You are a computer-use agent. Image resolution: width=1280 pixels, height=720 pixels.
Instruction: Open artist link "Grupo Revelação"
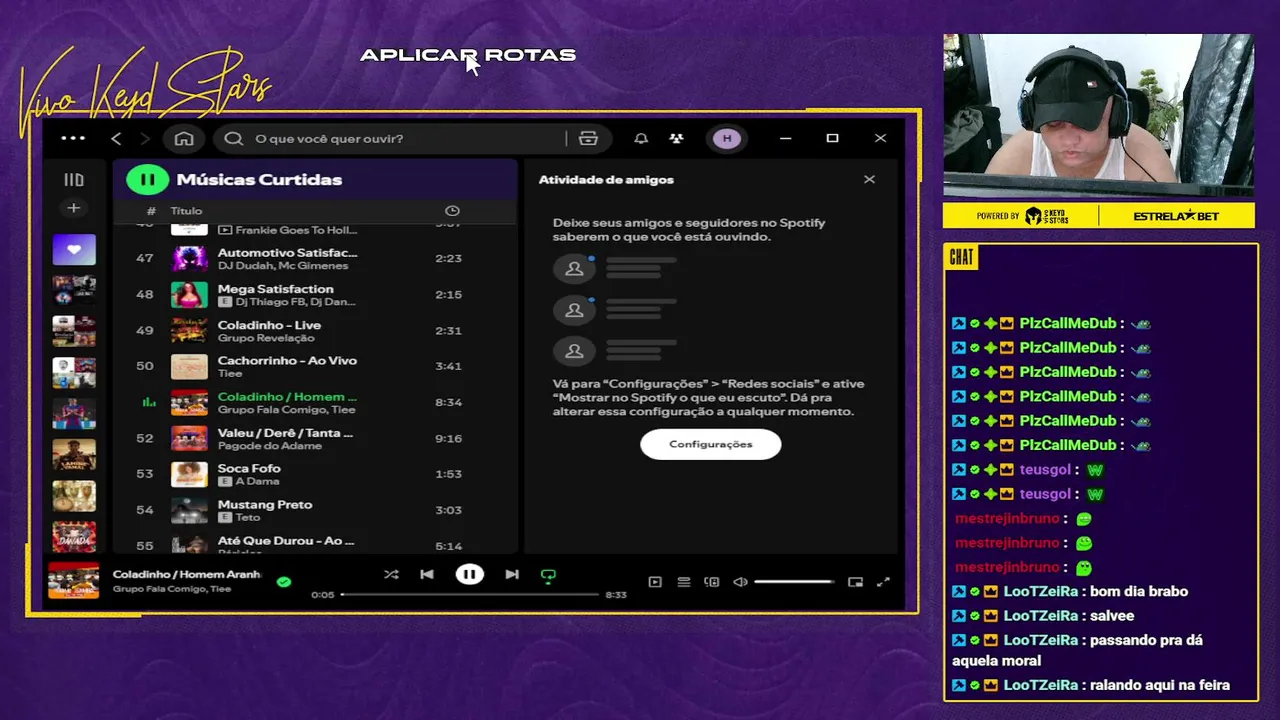265,338
